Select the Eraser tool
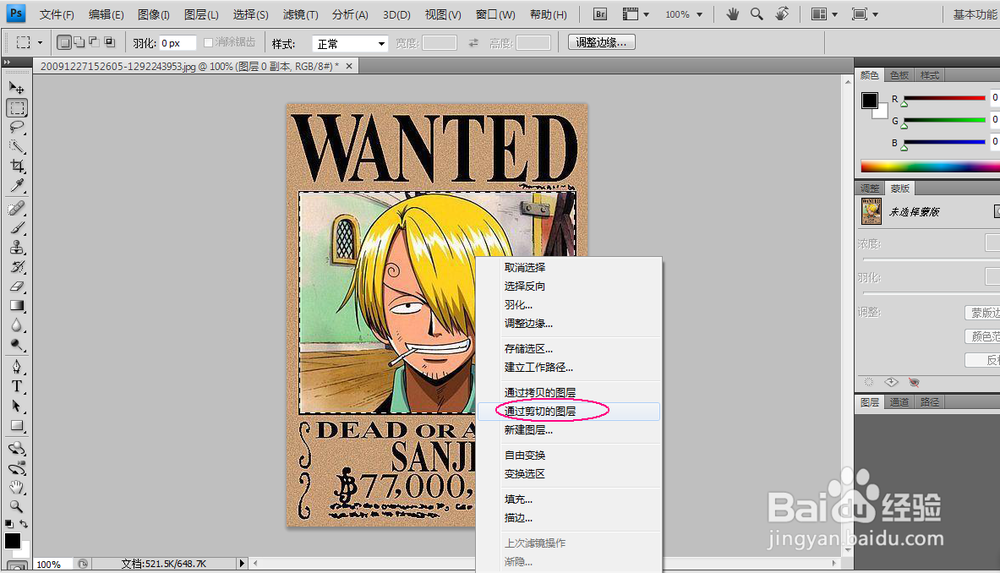 point(17,286)
